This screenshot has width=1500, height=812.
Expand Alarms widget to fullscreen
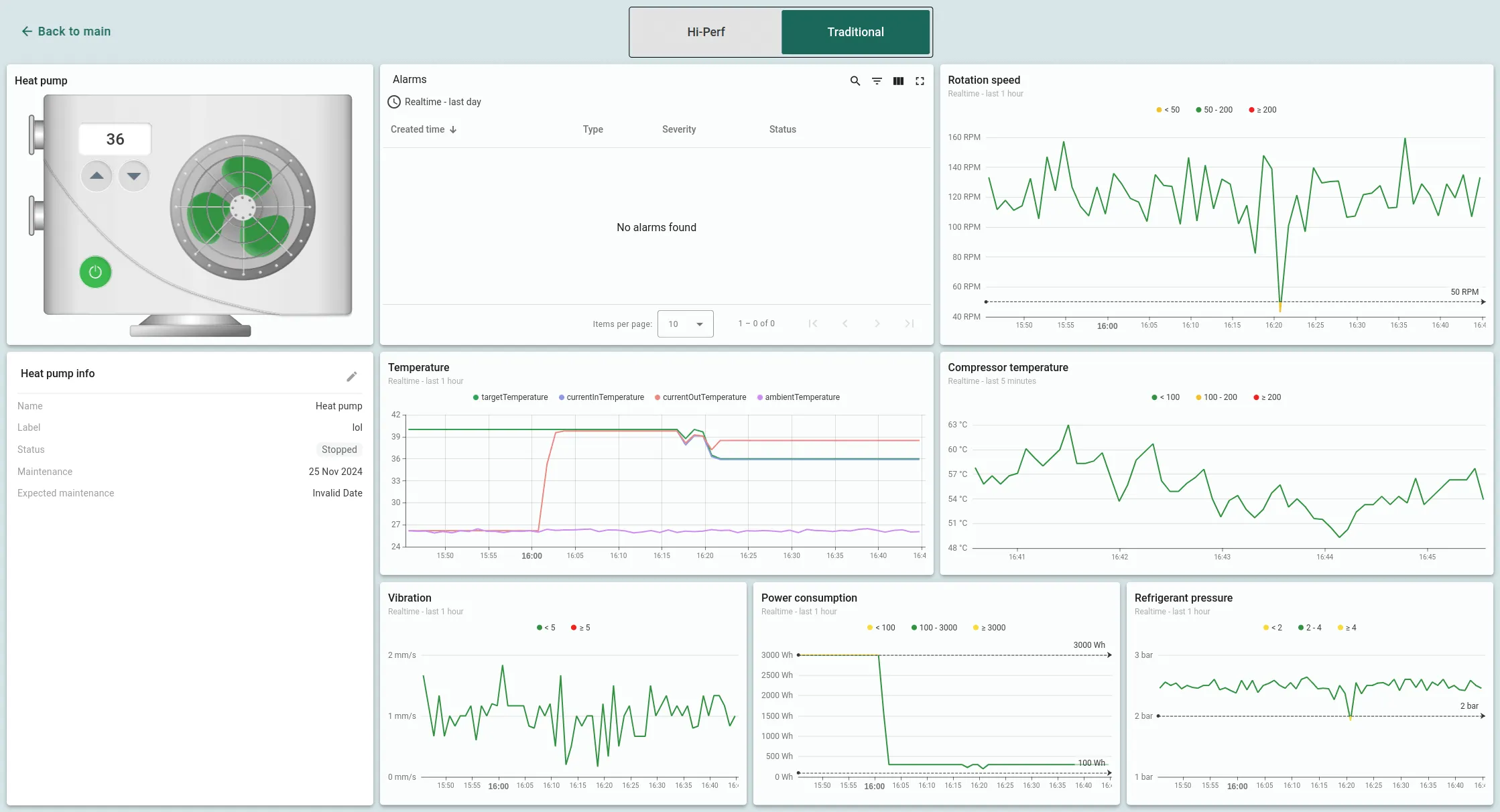[x=920, y=81]
